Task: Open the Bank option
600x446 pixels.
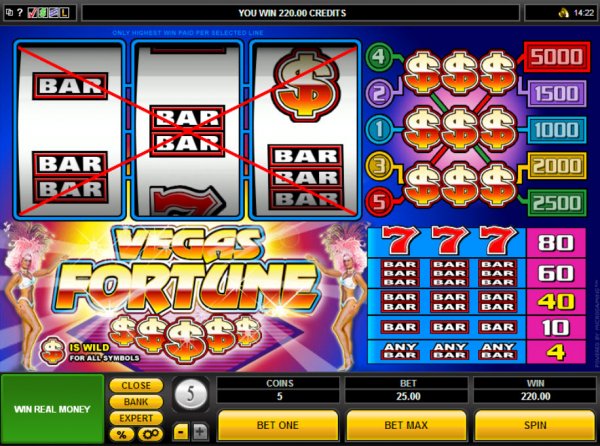Action: click(x=136, y=402)
